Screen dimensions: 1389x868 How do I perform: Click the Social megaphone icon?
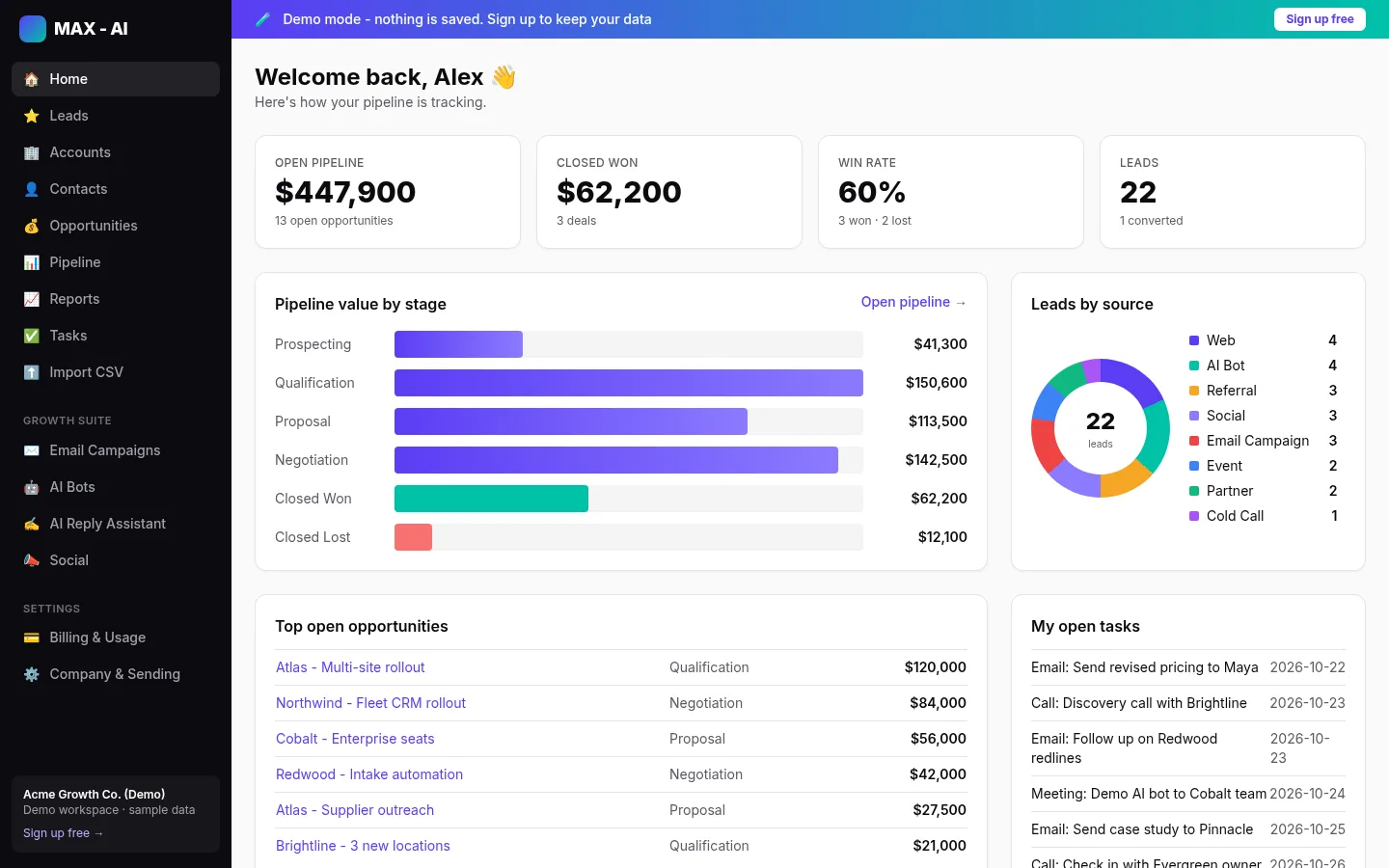click(x=32, y=560)
